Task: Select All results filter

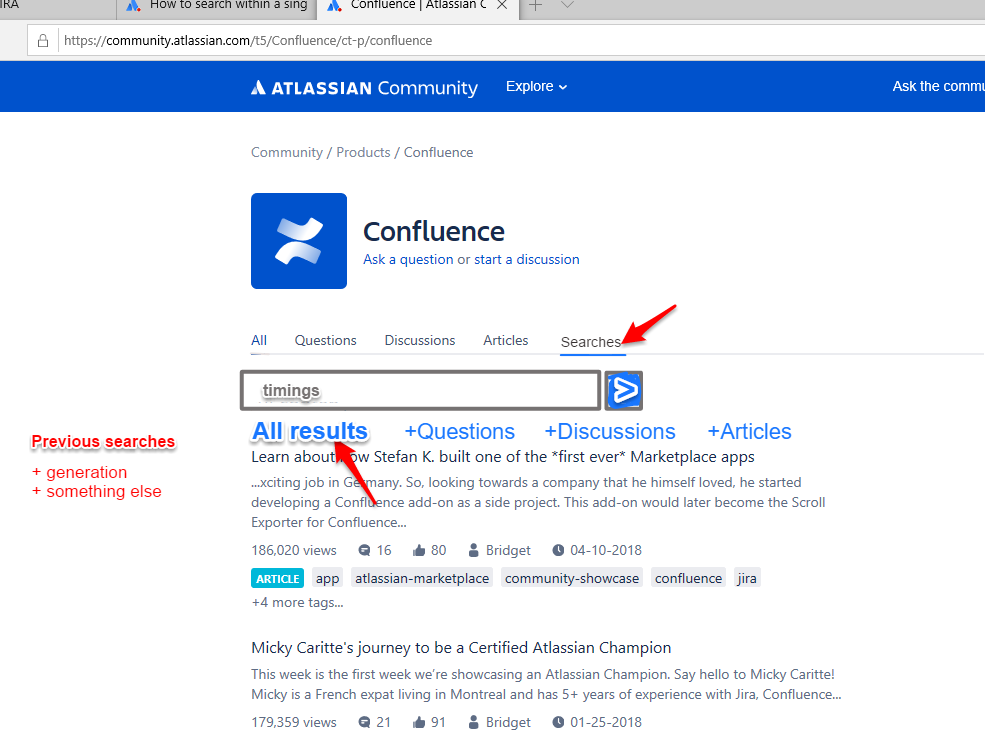Action: (x=310, y=431)
